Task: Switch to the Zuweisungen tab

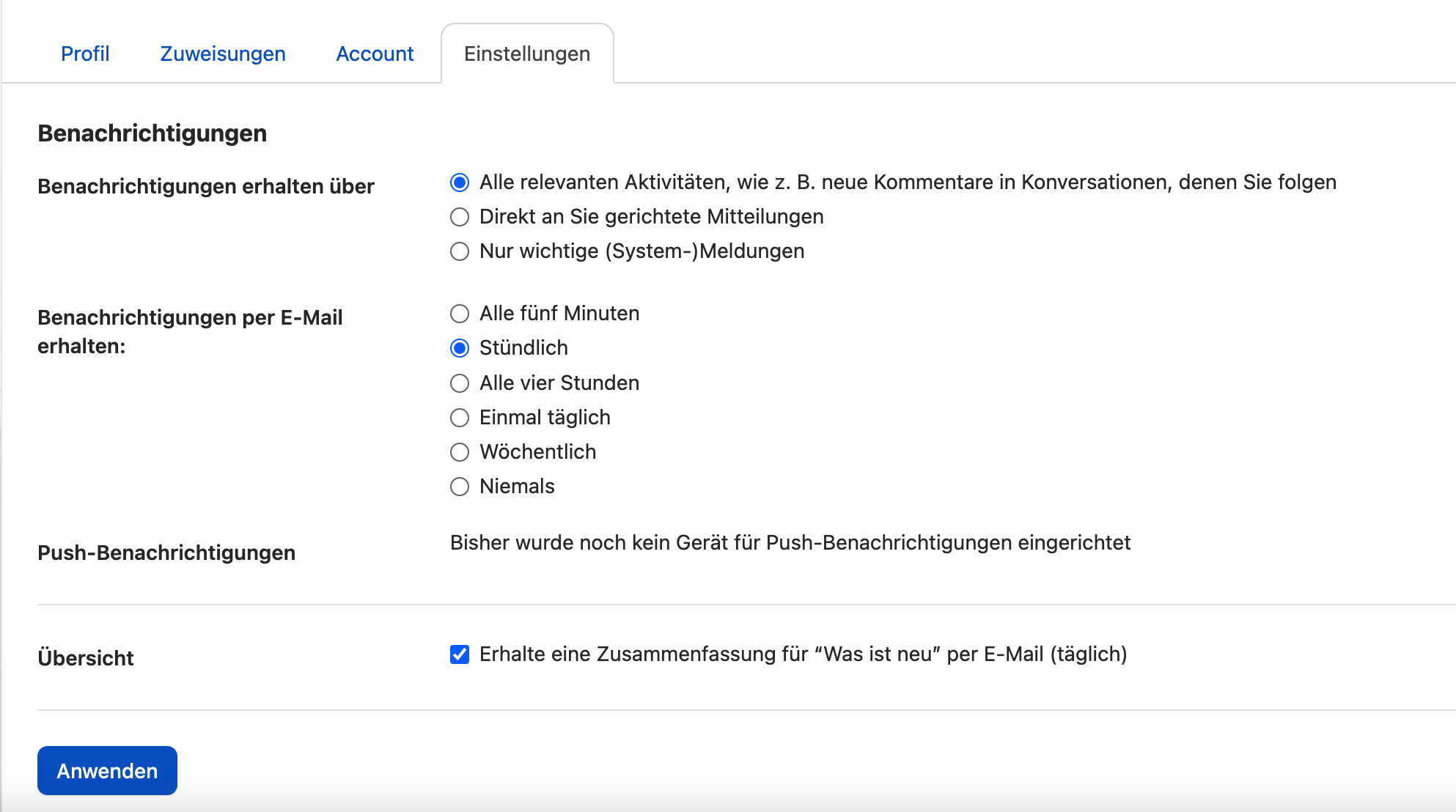Action: [223, 53]
